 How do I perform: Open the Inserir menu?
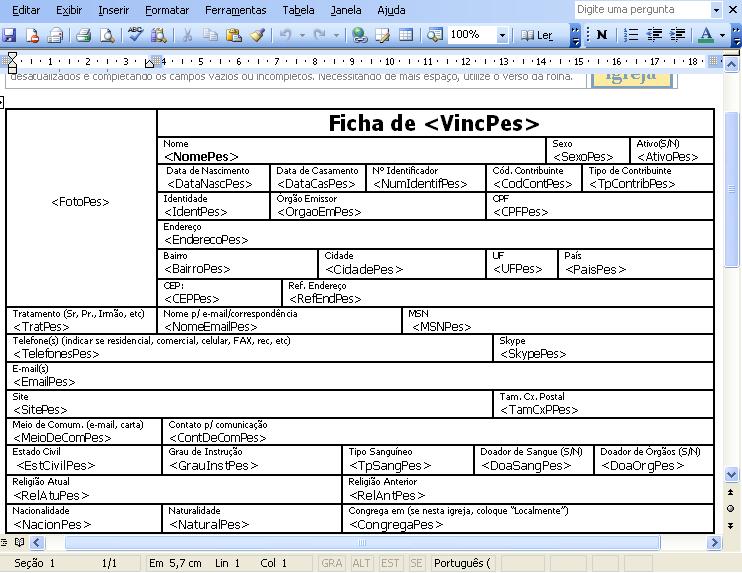[114, 10]
